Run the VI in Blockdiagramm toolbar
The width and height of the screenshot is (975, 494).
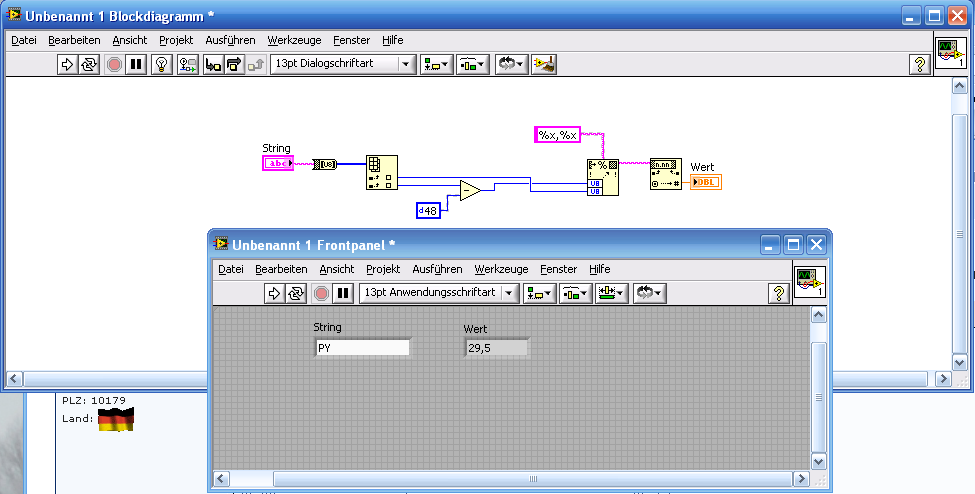(x=67, y=64)
